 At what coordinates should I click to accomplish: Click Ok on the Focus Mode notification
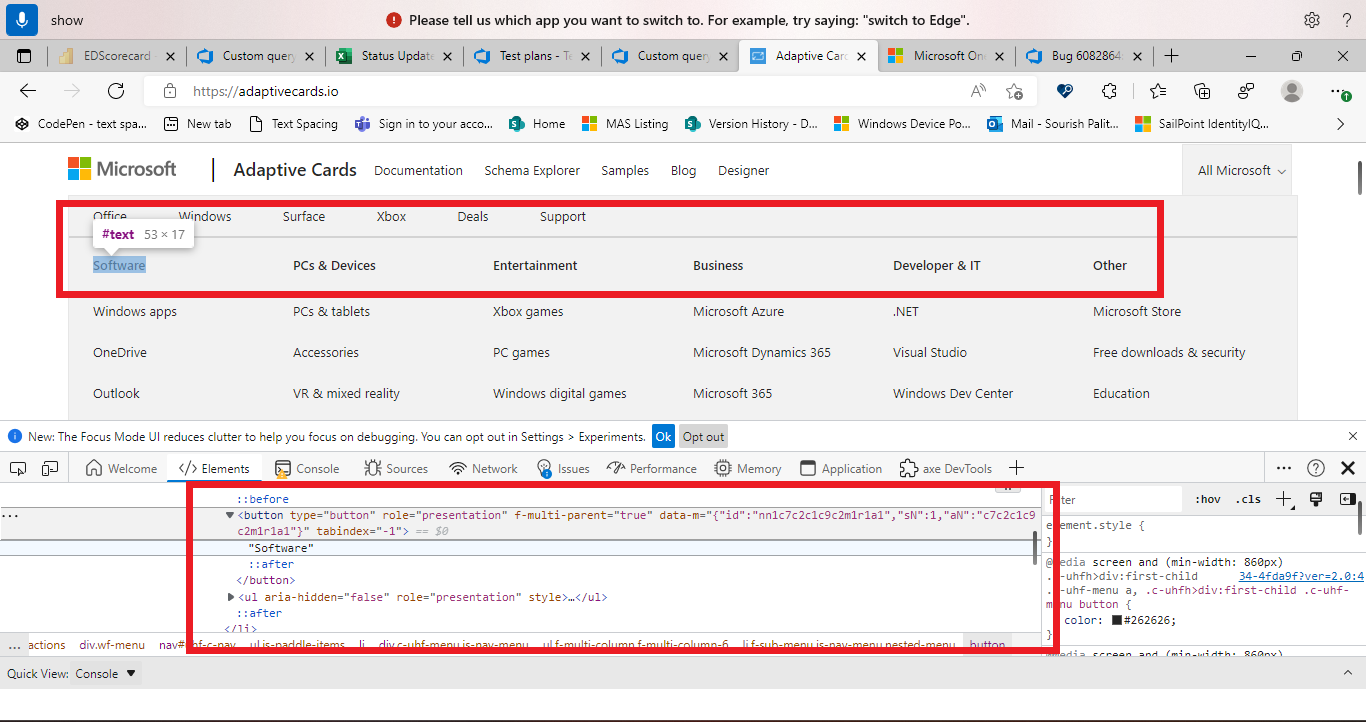pos(663,435)
